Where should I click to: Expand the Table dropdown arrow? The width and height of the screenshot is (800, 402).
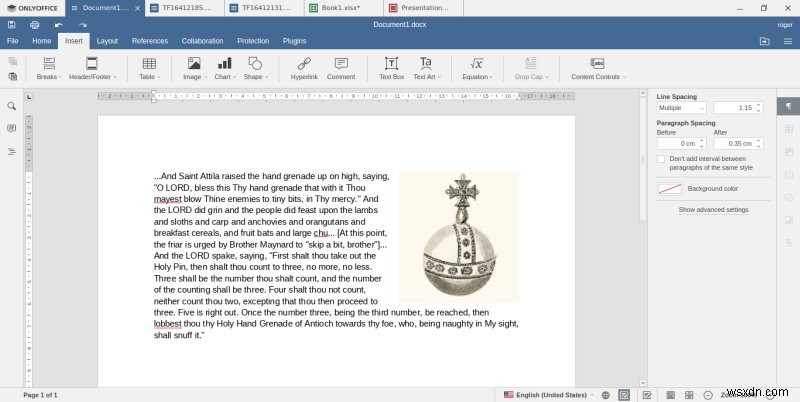[159, 77]
